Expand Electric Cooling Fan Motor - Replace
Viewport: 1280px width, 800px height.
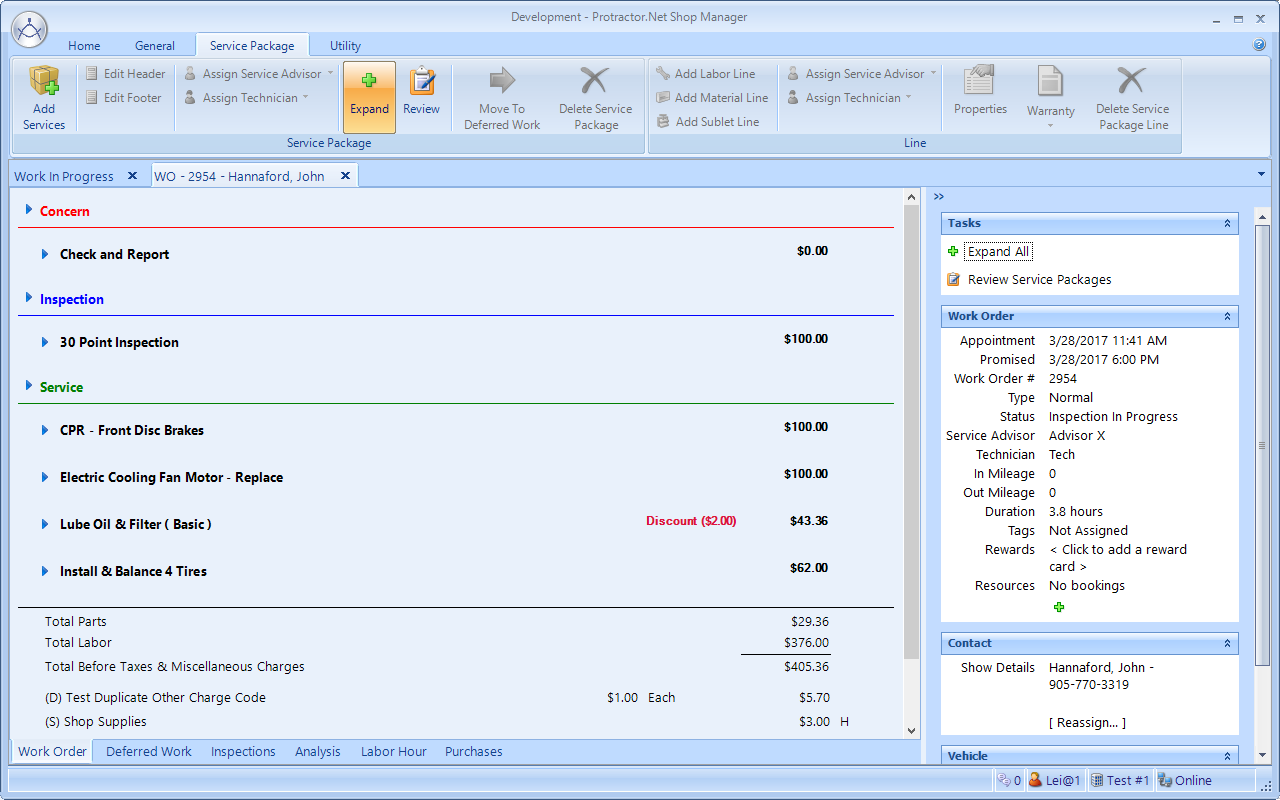pos(45,477)
